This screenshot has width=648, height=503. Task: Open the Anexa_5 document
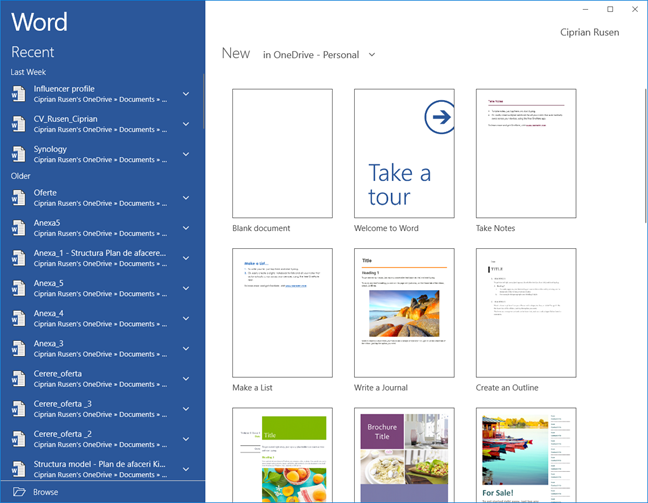[x=102, y=288]
